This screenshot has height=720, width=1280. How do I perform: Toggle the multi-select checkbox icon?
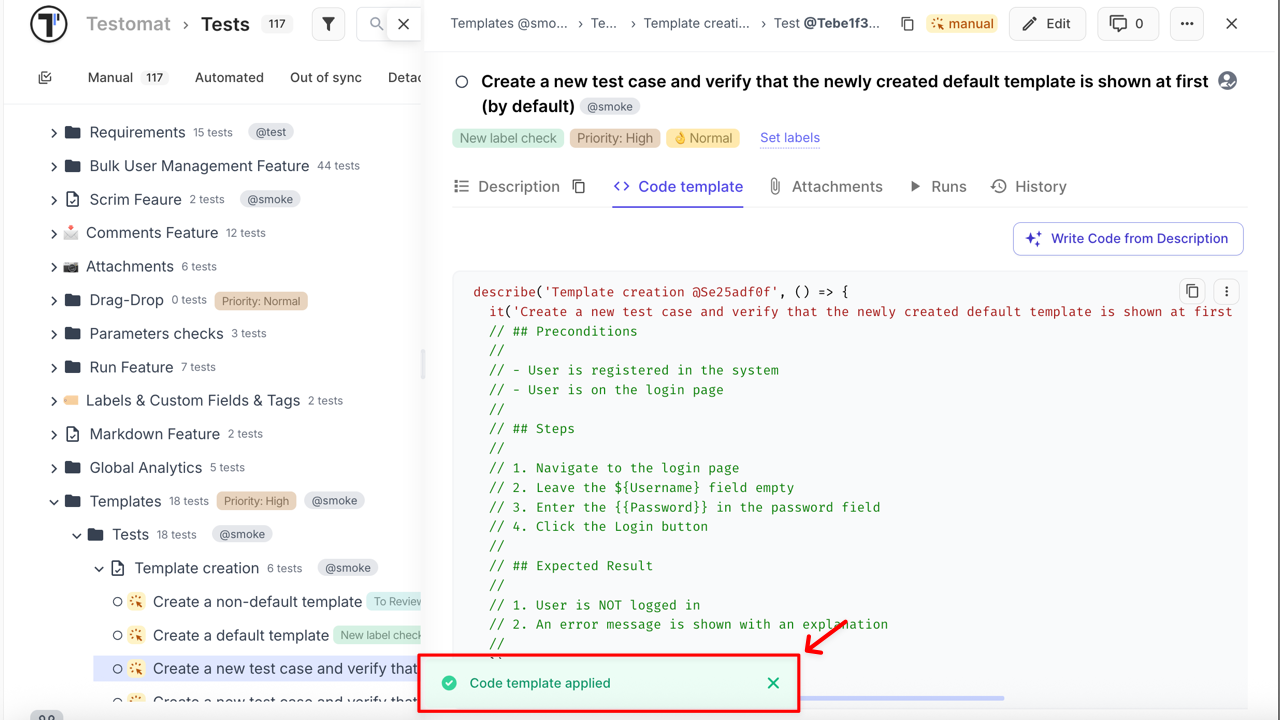pos(45,78)
